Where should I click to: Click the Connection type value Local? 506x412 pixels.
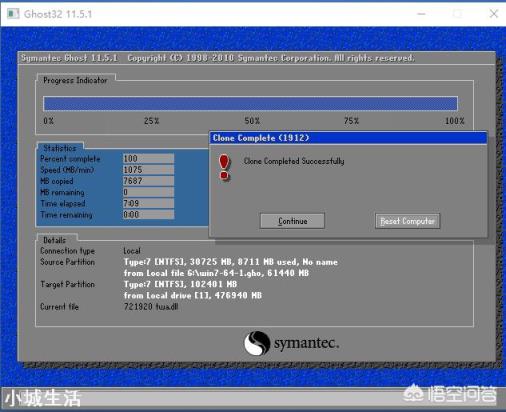[x=132, y=251]
